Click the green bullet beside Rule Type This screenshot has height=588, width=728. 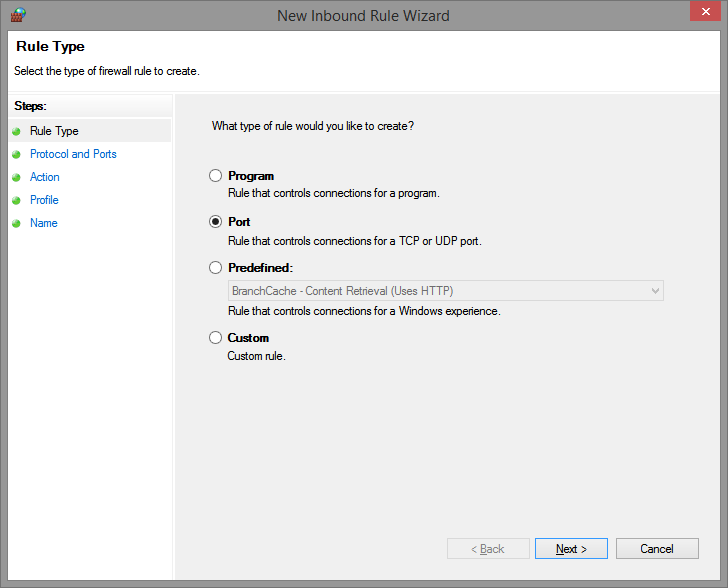17,131
